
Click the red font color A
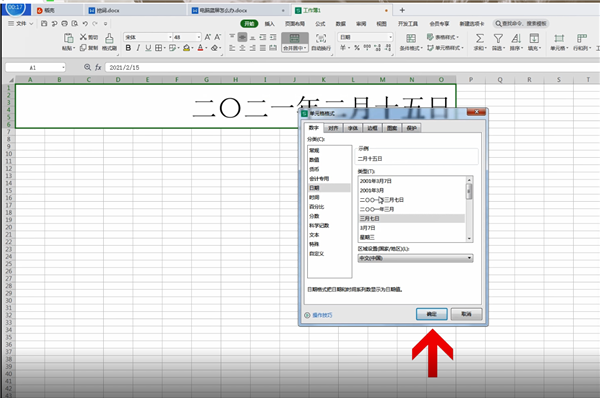(x=200, y=48)
